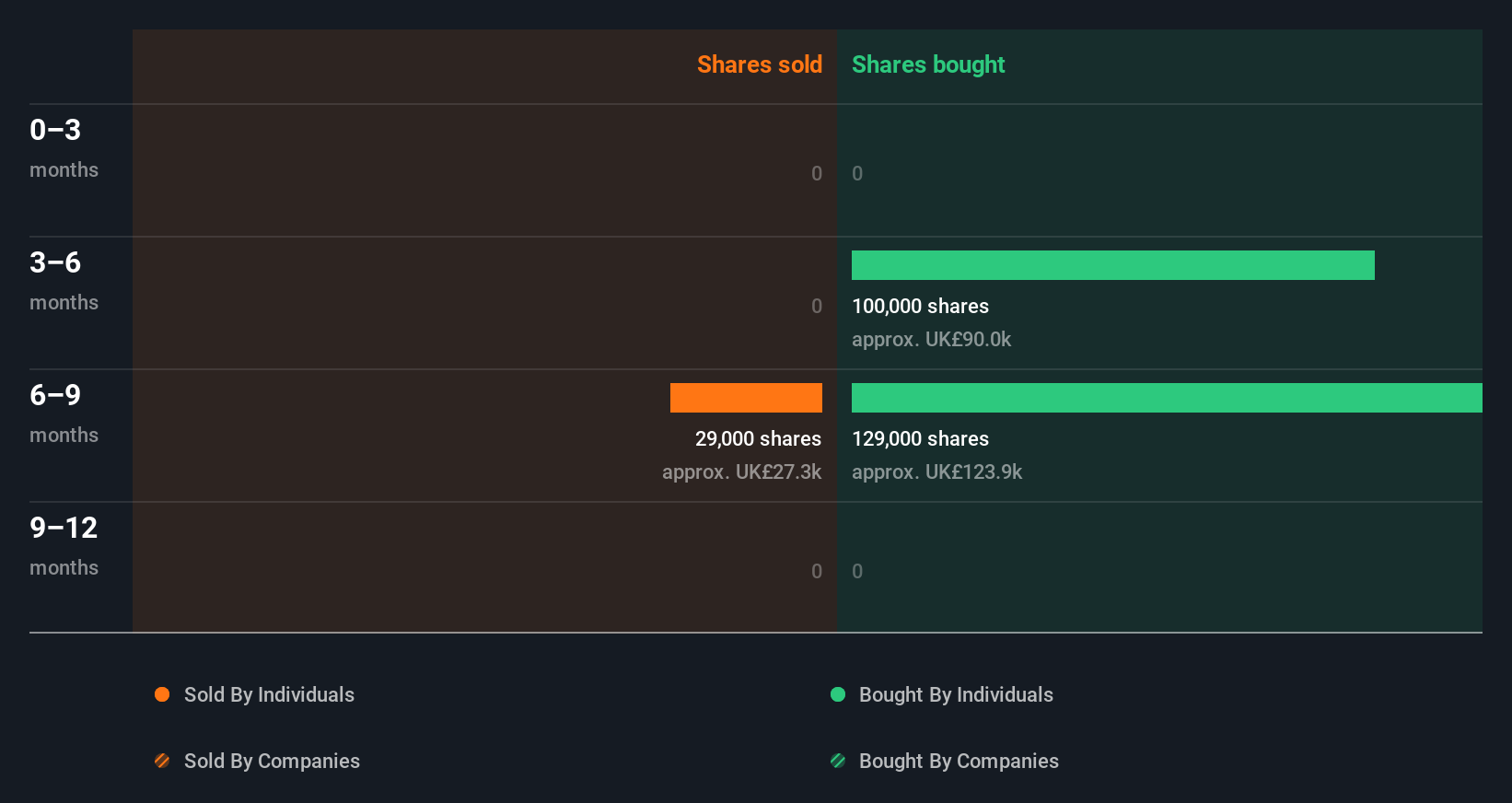Click the orange Sold By Individuals legend dot
Viewport: 1512px width, 803px height.
pyautogui.click(x=162, y=694)
